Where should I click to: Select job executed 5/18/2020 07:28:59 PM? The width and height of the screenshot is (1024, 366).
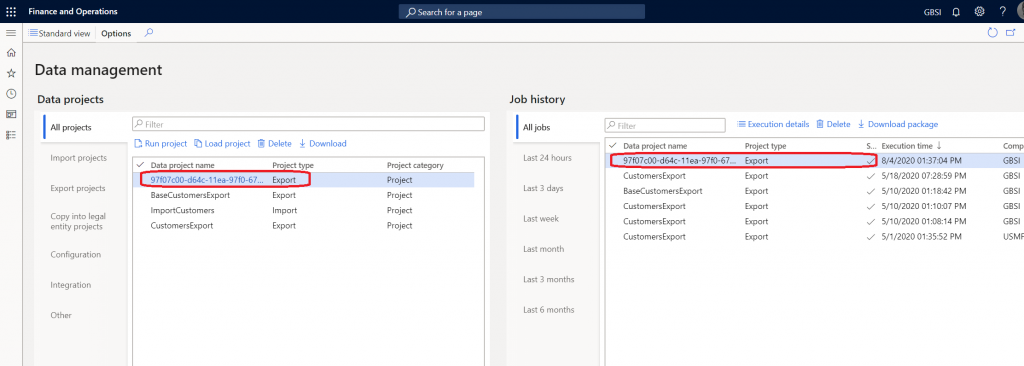click(815, 176)
